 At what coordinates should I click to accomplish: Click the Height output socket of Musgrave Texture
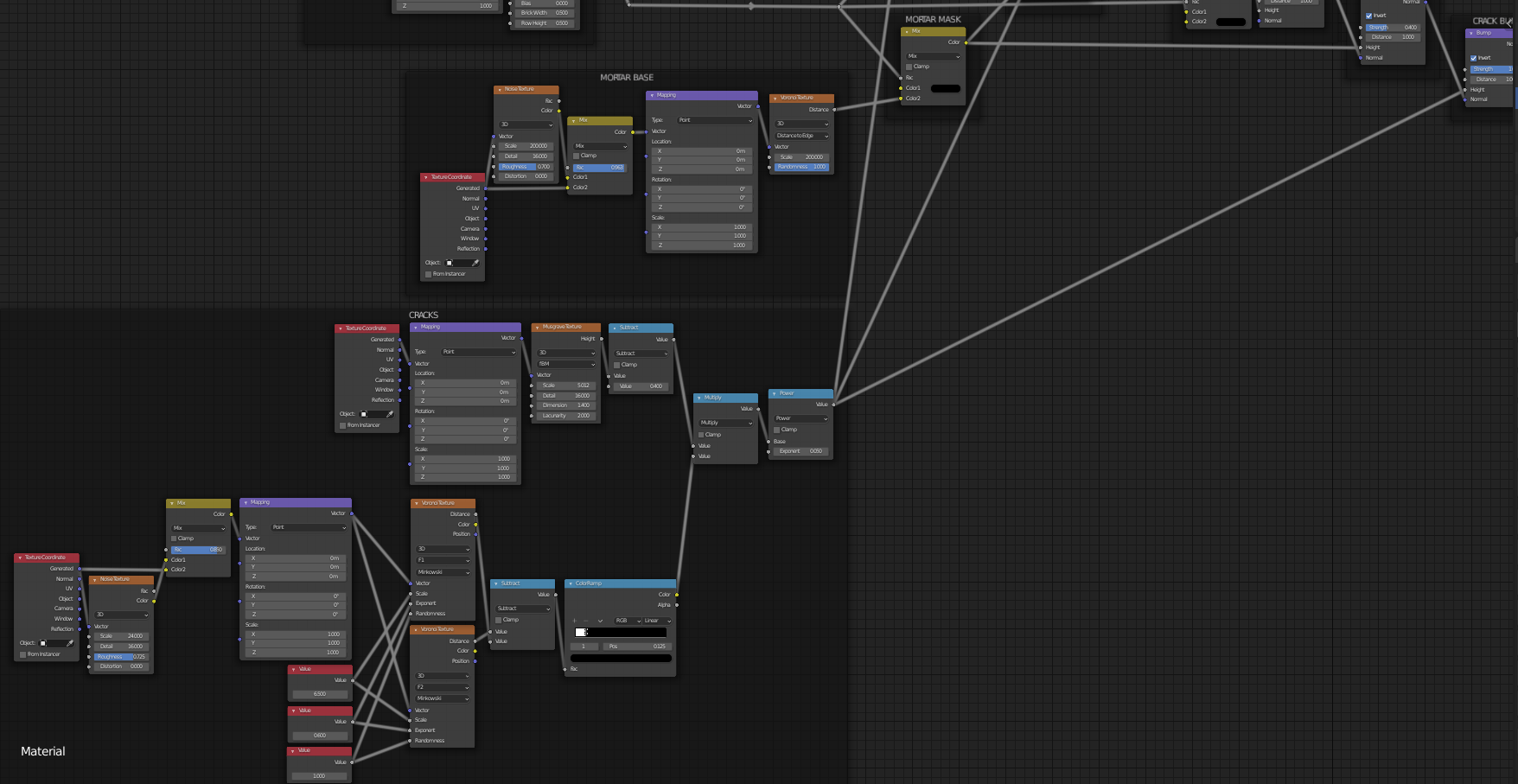(x=602, y=339)
